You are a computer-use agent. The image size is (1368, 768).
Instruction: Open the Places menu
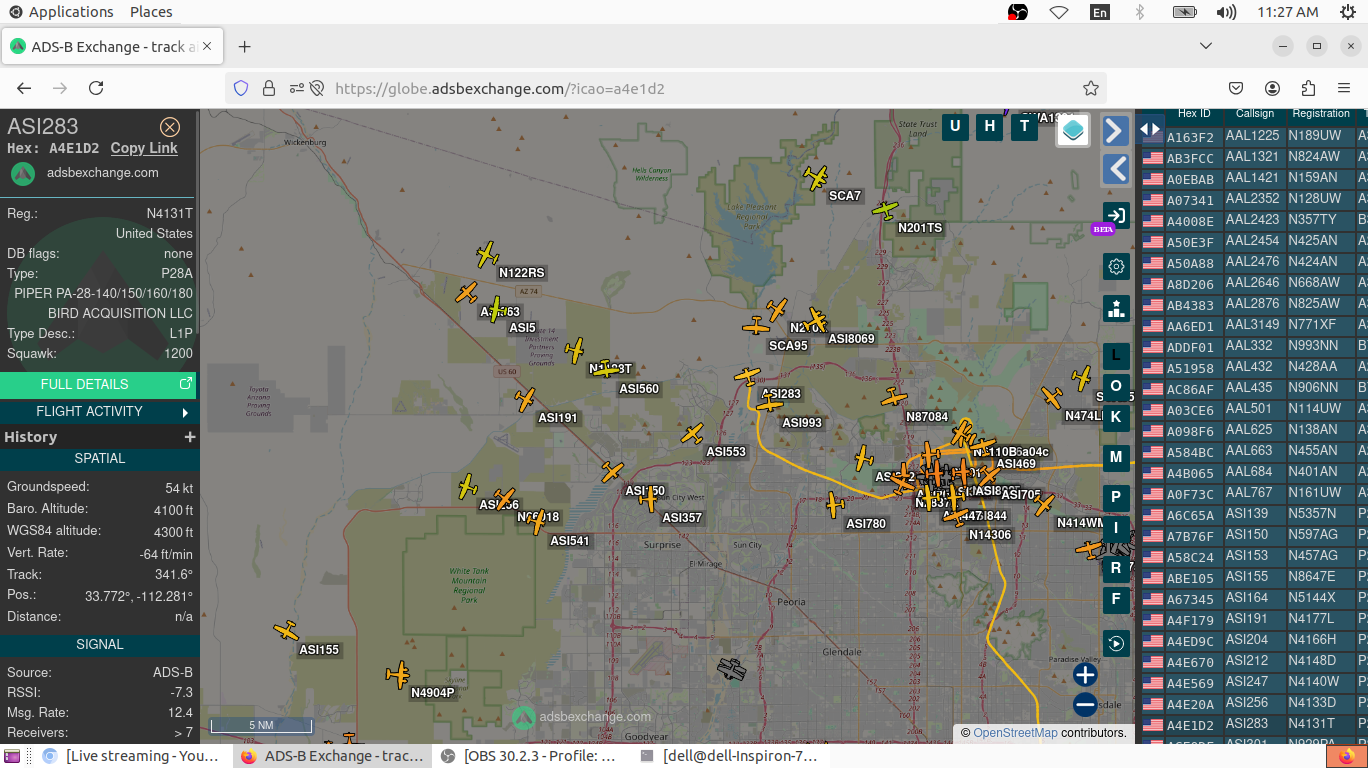tap(151, 12)
